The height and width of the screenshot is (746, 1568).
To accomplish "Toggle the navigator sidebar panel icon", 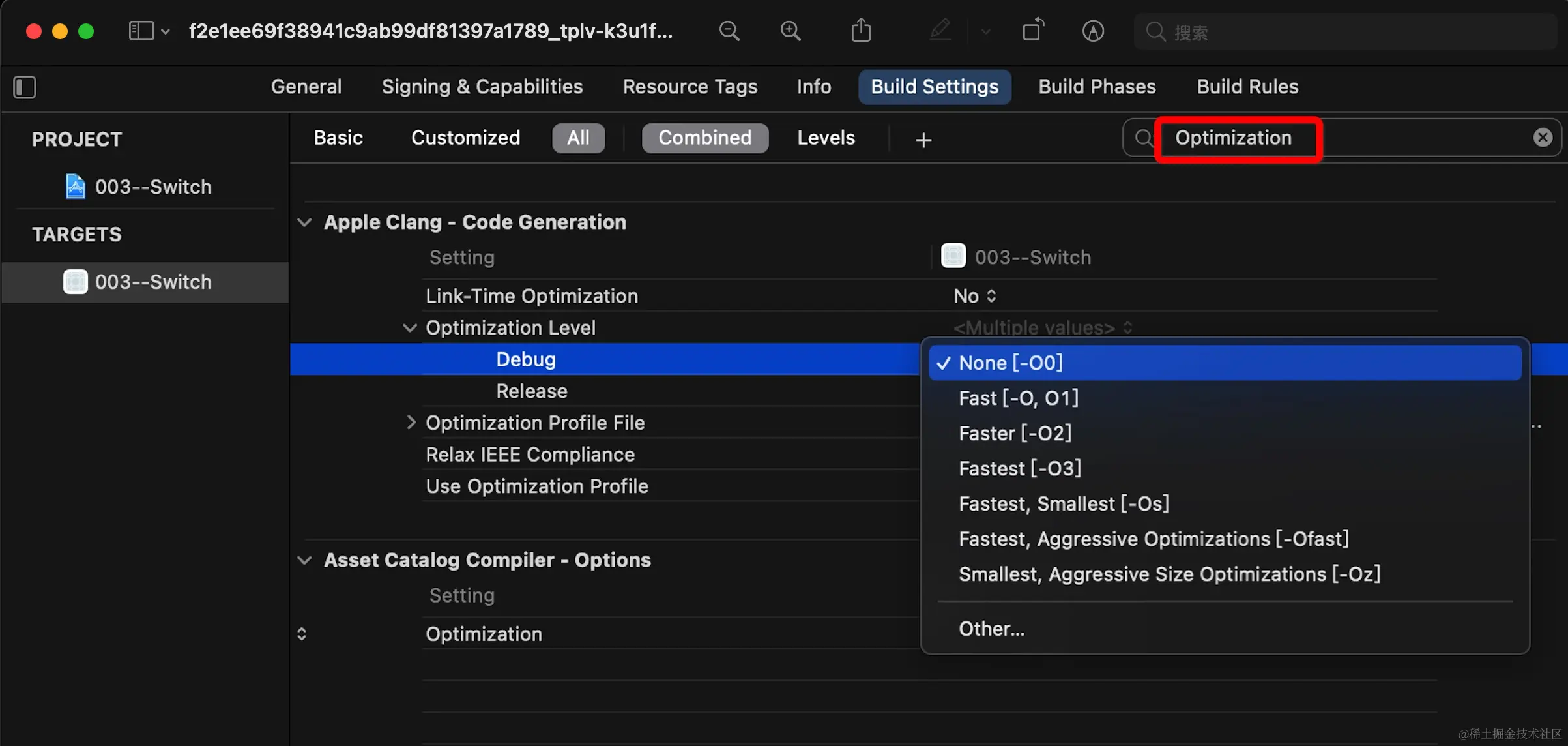I will tap(25, 87).
